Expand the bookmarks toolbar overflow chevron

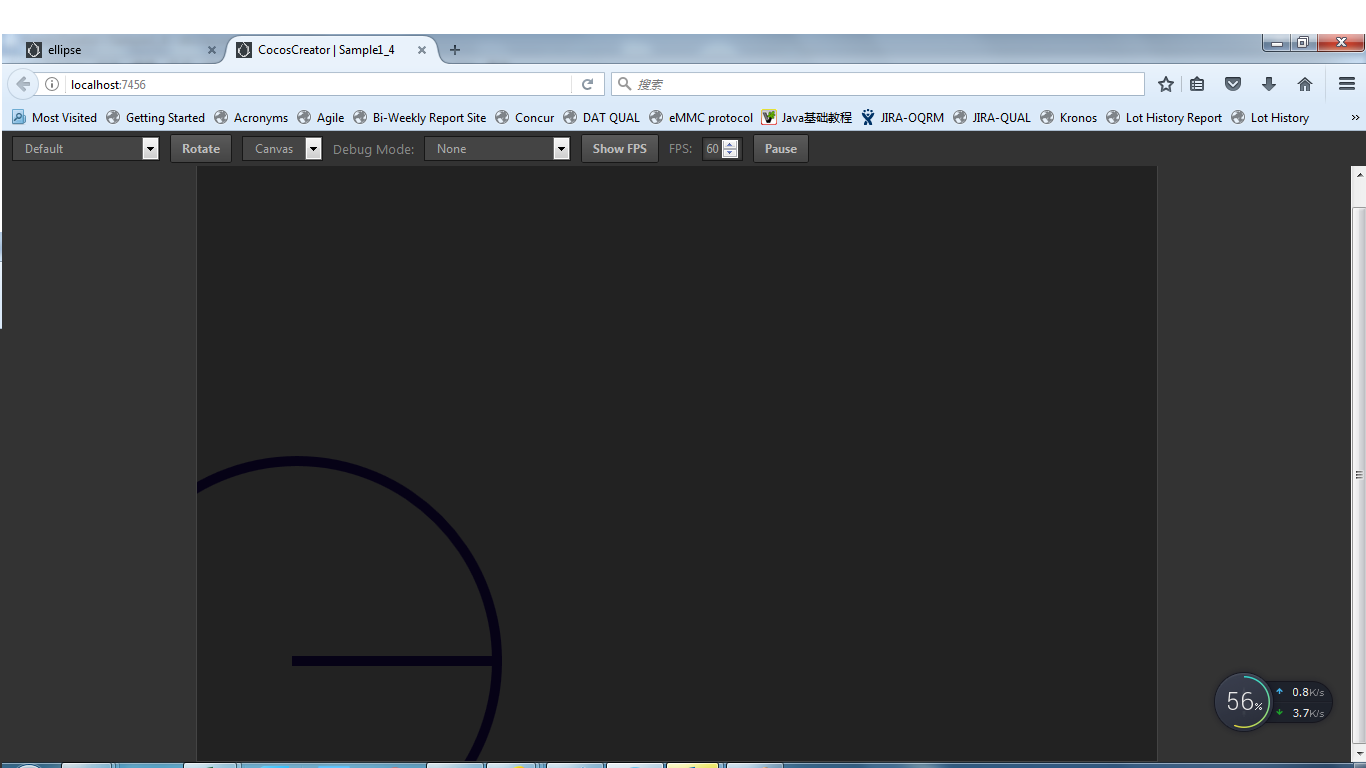pyautogui.click(x=1355, y=117)
